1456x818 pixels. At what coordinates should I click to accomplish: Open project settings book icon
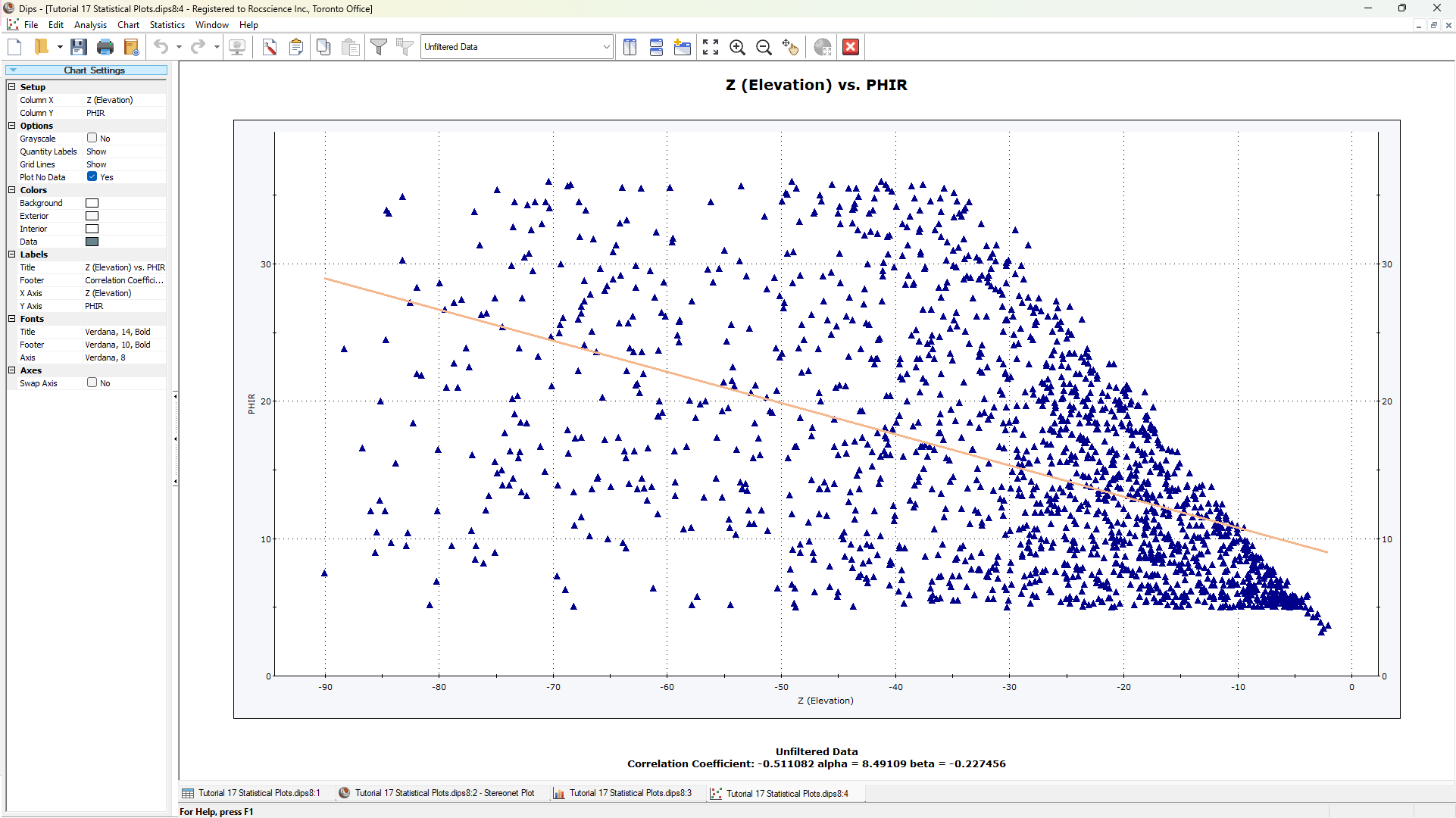coord(132,47)
